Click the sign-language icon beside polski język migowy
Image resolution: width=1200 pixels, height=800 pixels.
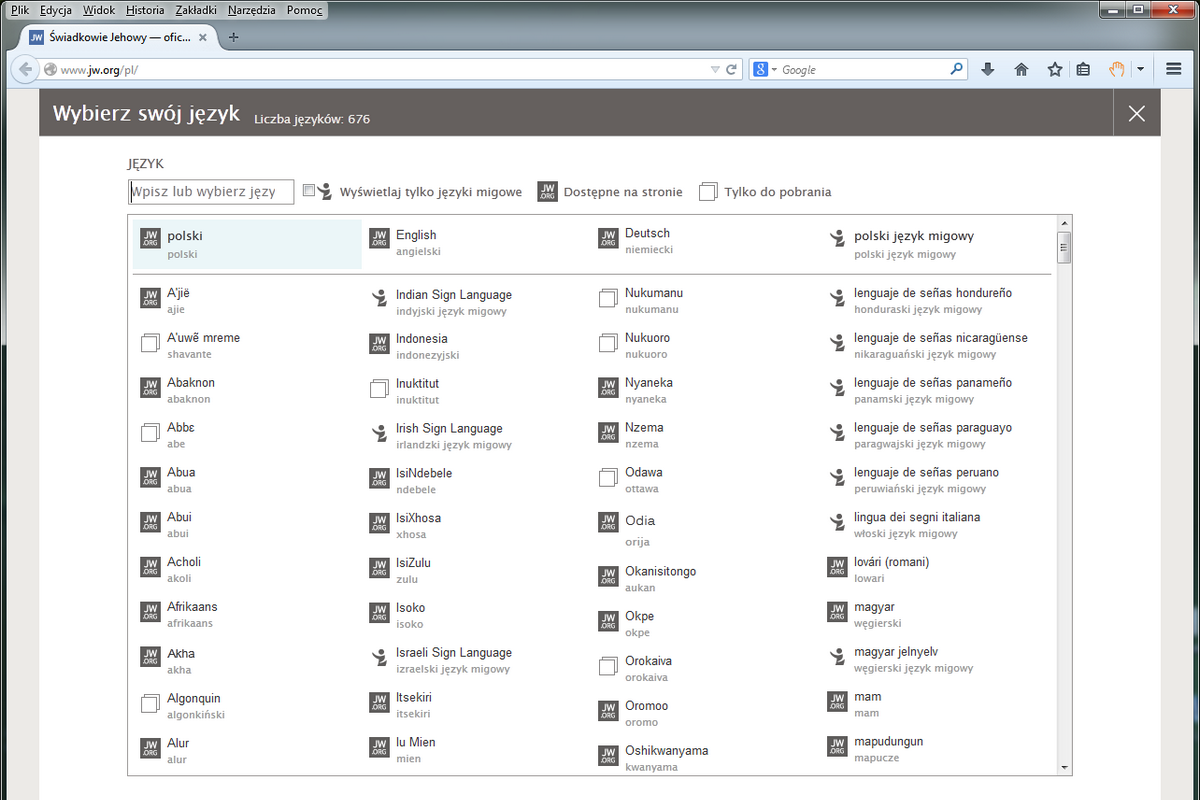(838, 239)
